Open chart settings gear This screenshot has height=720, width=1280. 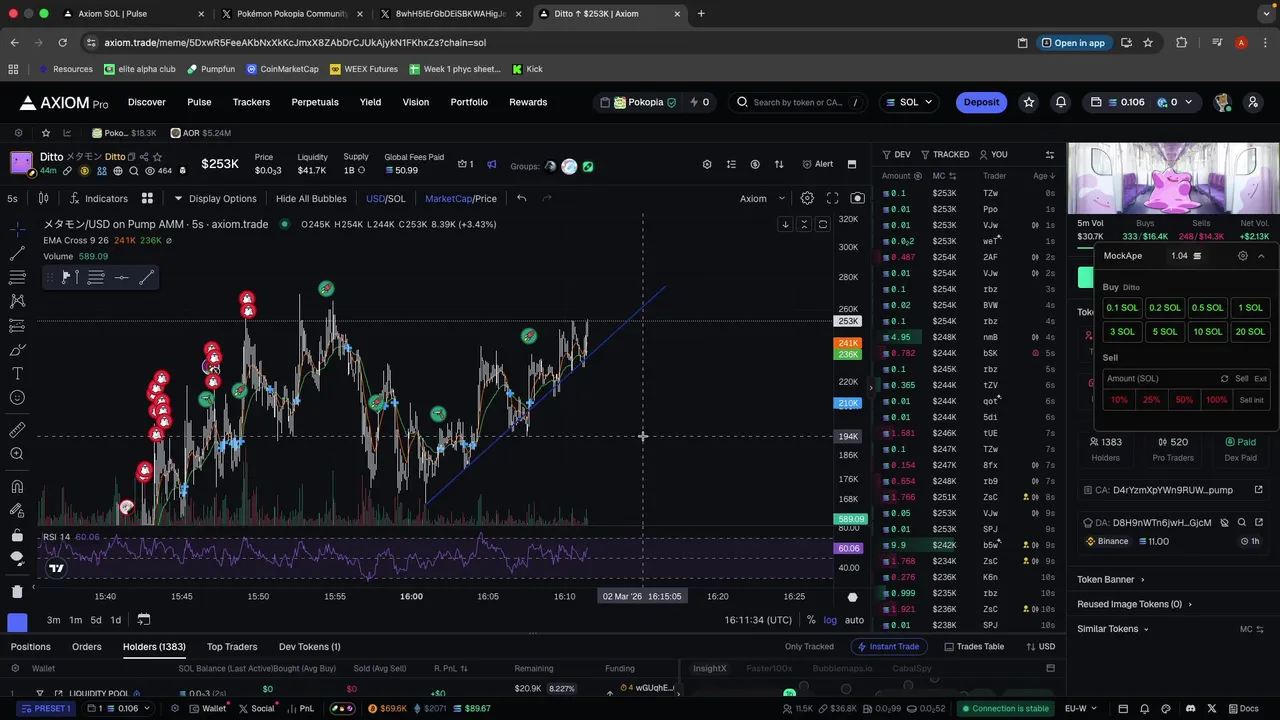[807, 198]
